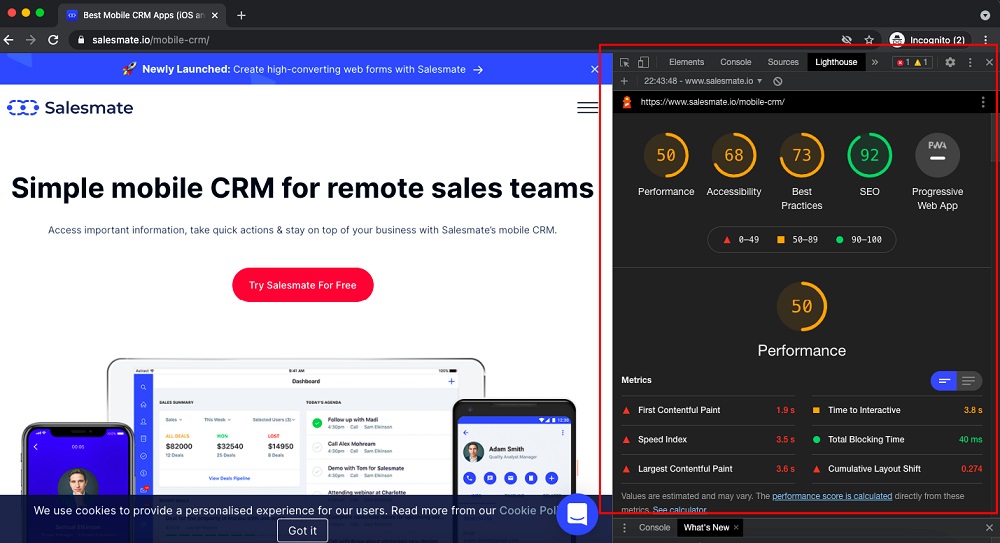The height and width of the screenshot is (543, 1000).
Task: Open drawer three-dot menu beside Console
Action: (624, 528)
